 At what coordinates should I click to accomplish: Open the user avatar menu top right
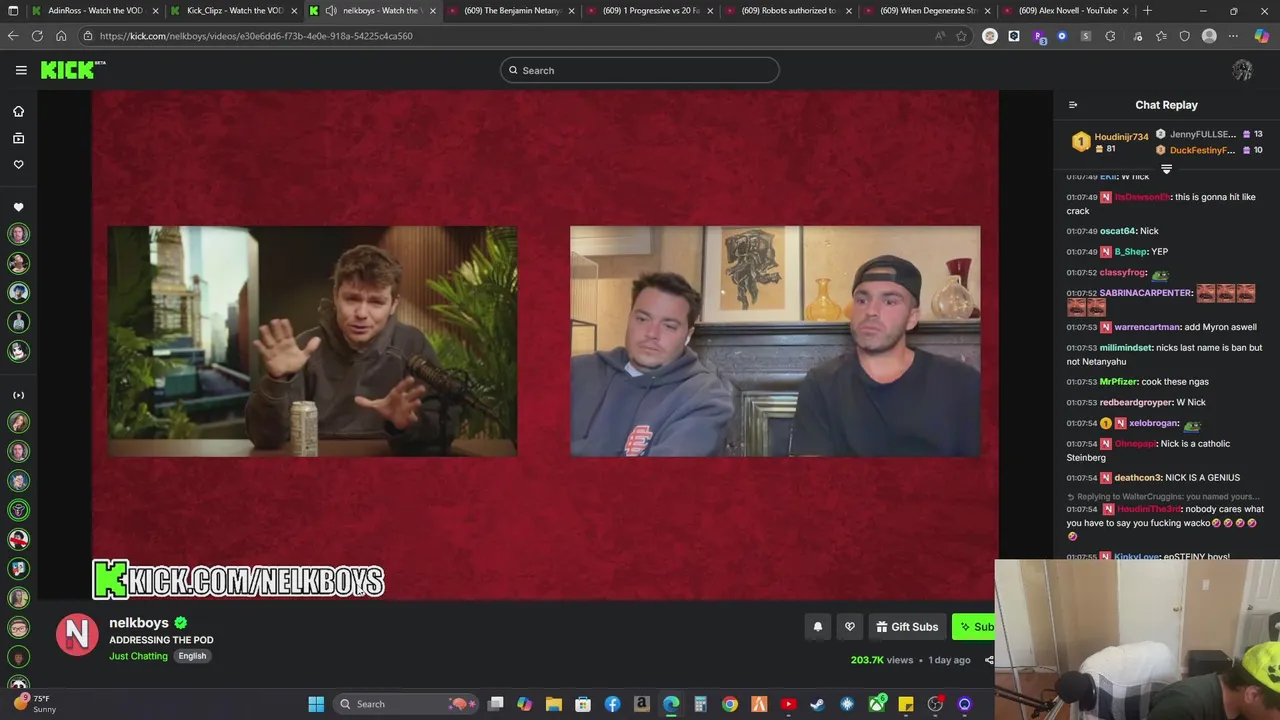[1242, 70]
